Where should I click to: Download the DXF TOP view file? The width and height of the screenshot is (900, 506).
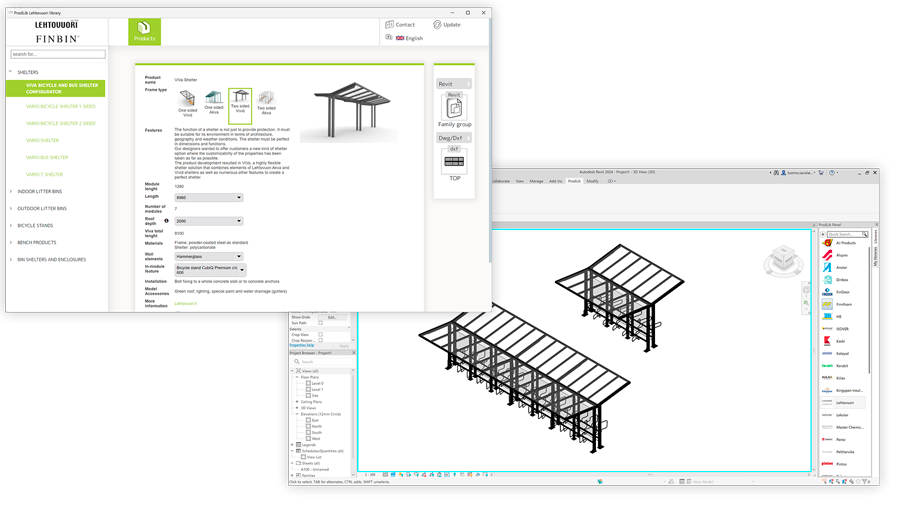(454, 163)
